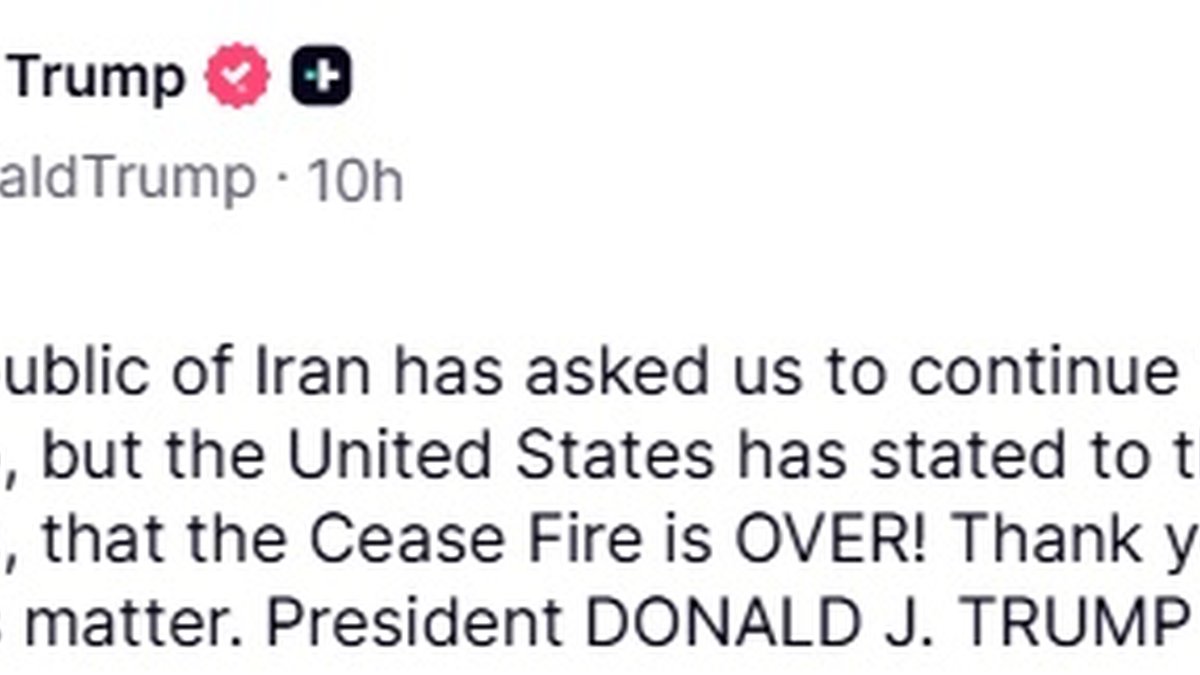The height and width of the screenshot is (675, 1200).
Task: Open the aldTrump account handle
Action: (128, 179)
